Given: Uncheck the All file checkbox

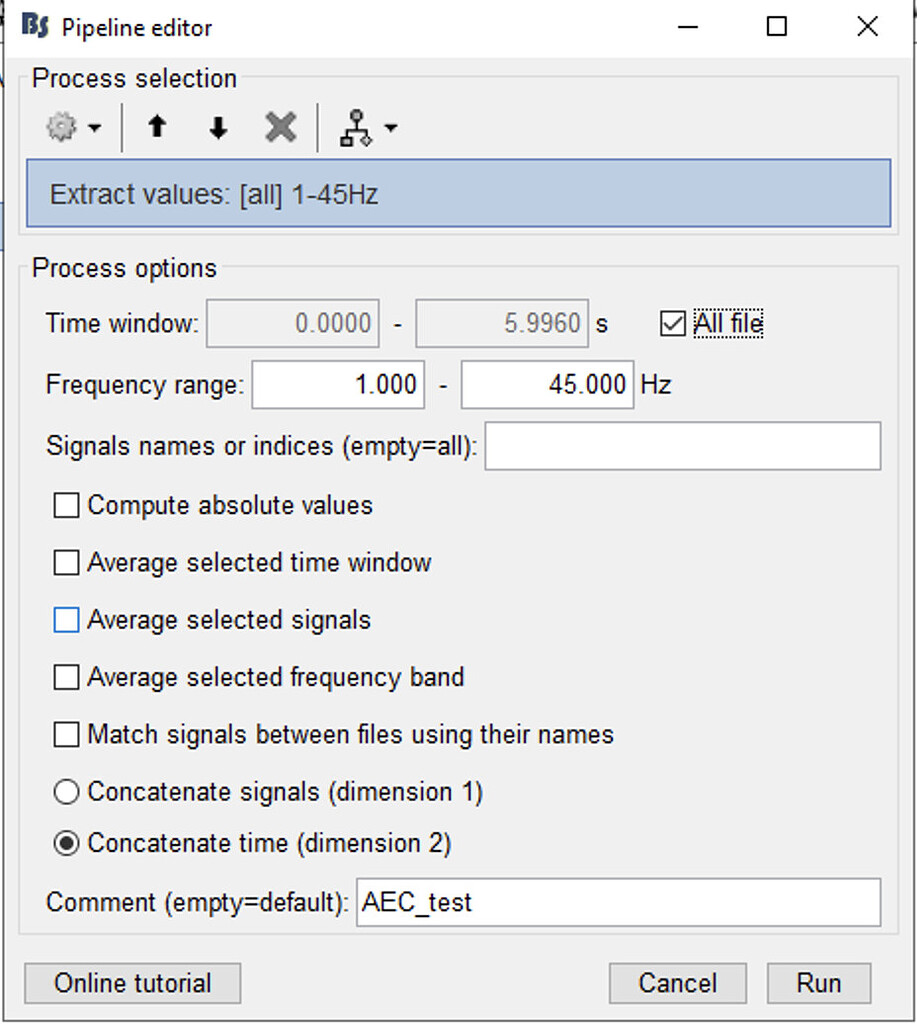Looking at the screenshot, I should pyautogui.click(x=673, y=323).
